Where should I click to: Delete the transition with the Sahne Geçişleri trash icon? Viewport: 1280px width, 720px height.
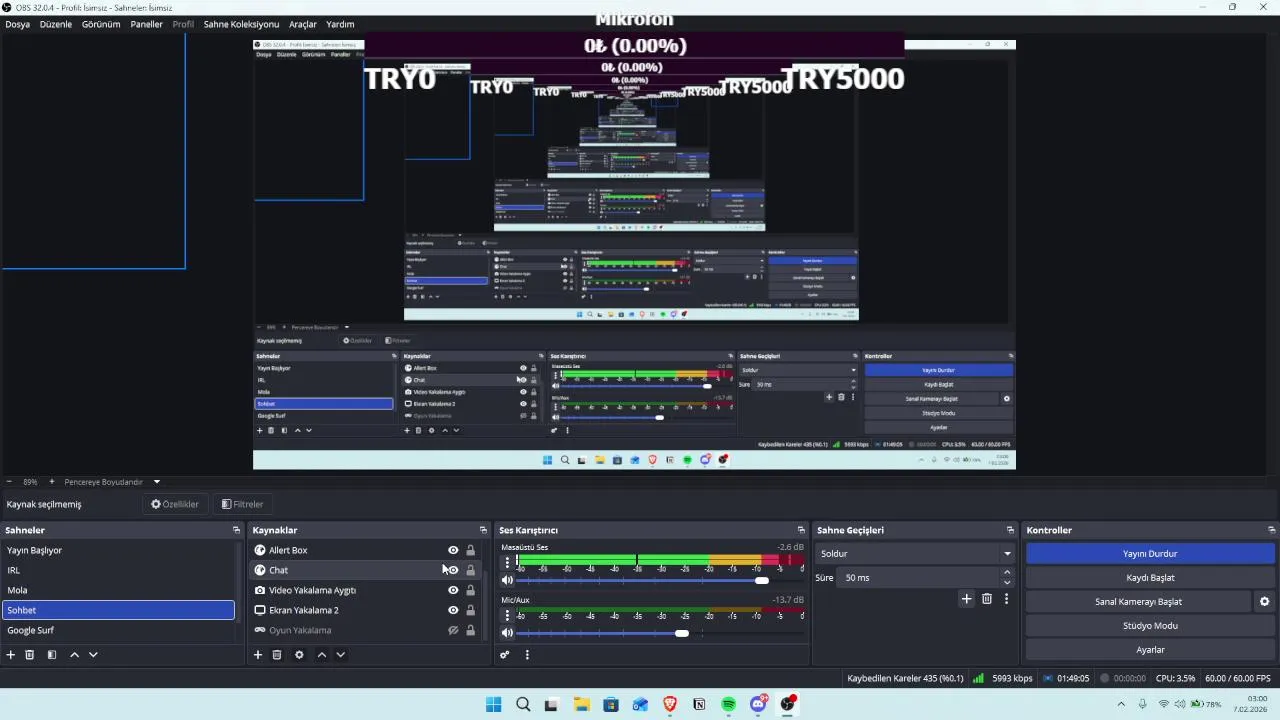click(987, 599)
